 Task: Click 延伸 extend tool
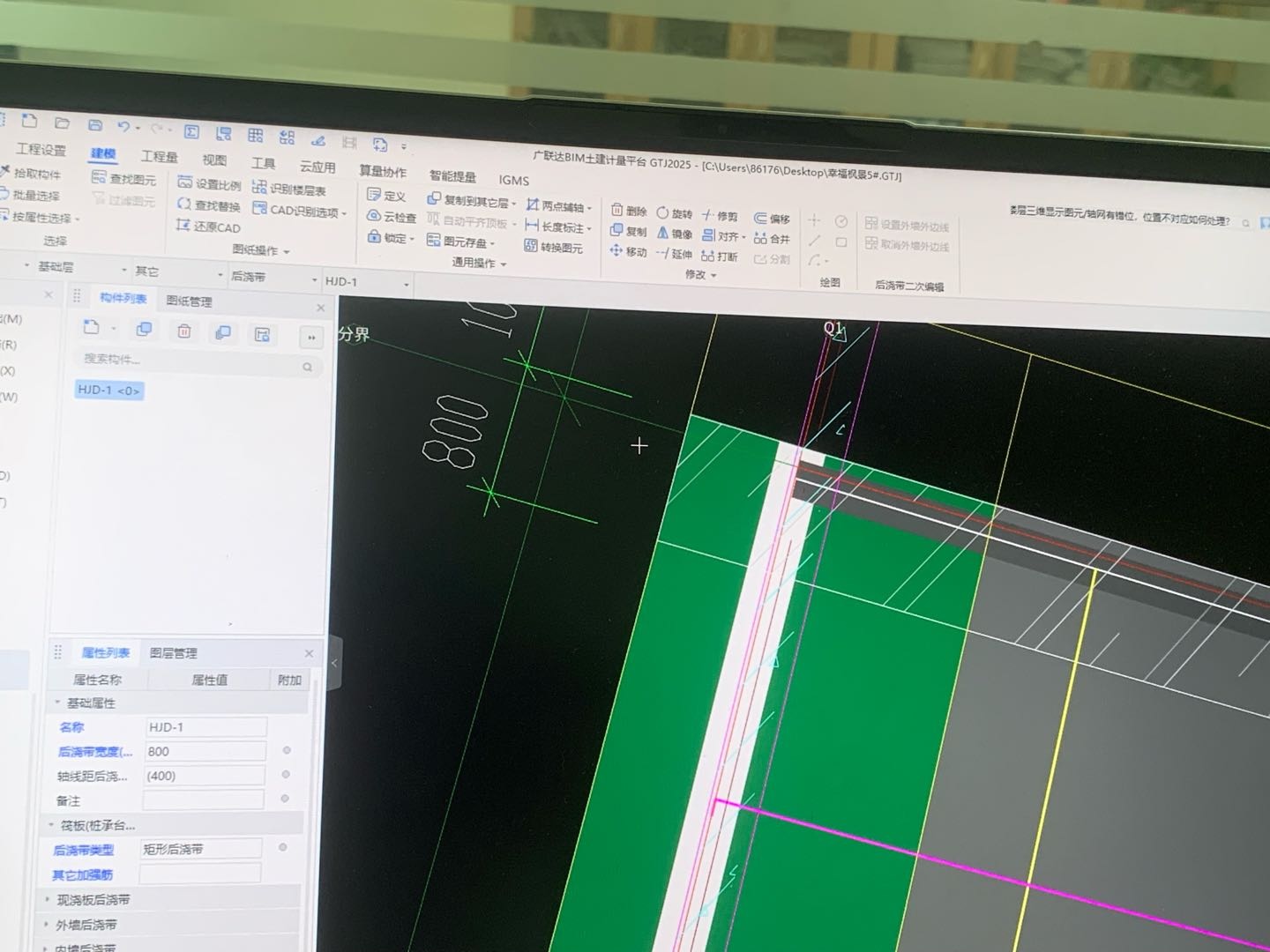tap(675, 254)
